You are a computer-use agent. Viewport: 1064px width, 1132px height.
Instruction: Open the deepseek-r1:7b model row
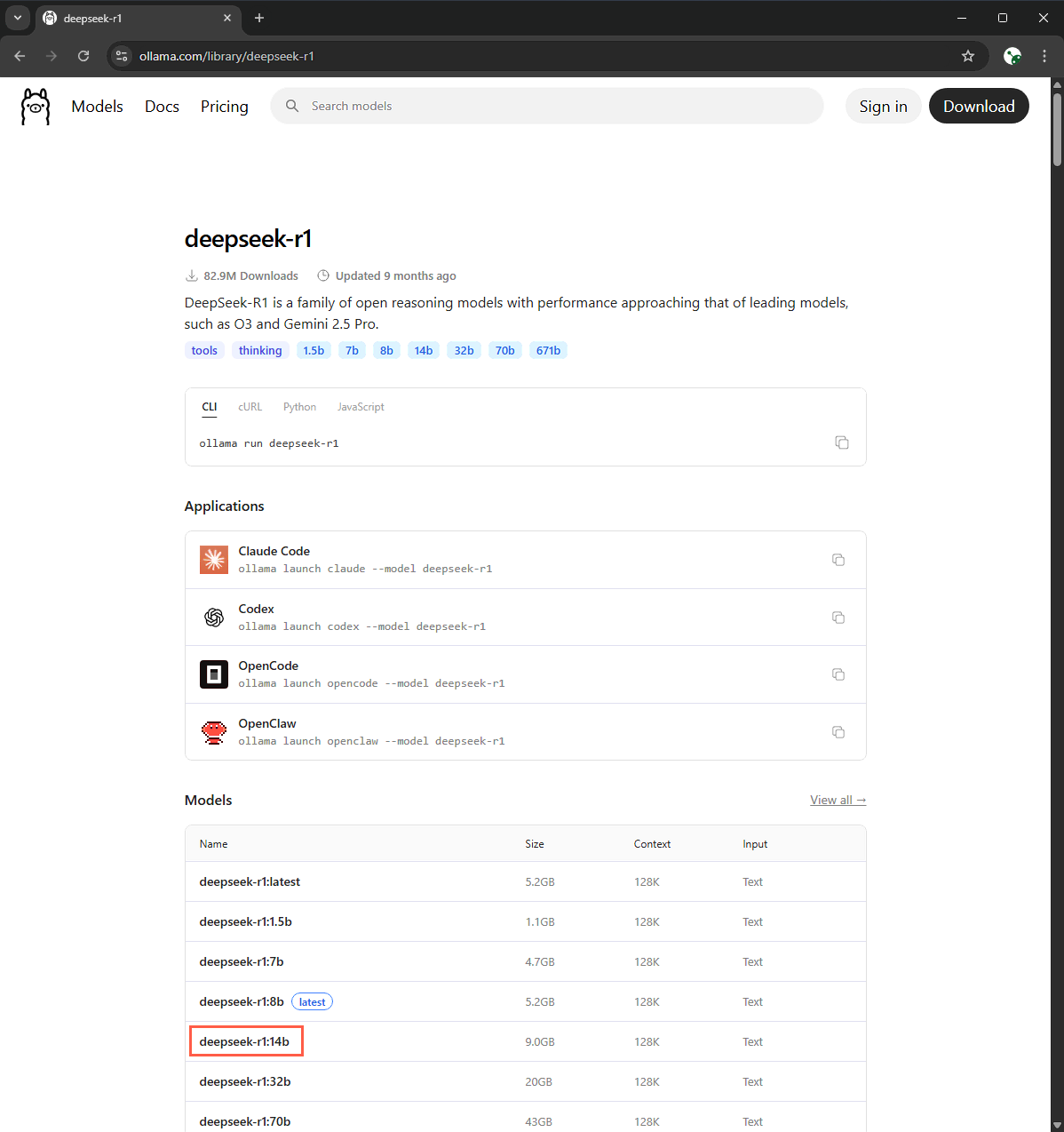(526, 961)
